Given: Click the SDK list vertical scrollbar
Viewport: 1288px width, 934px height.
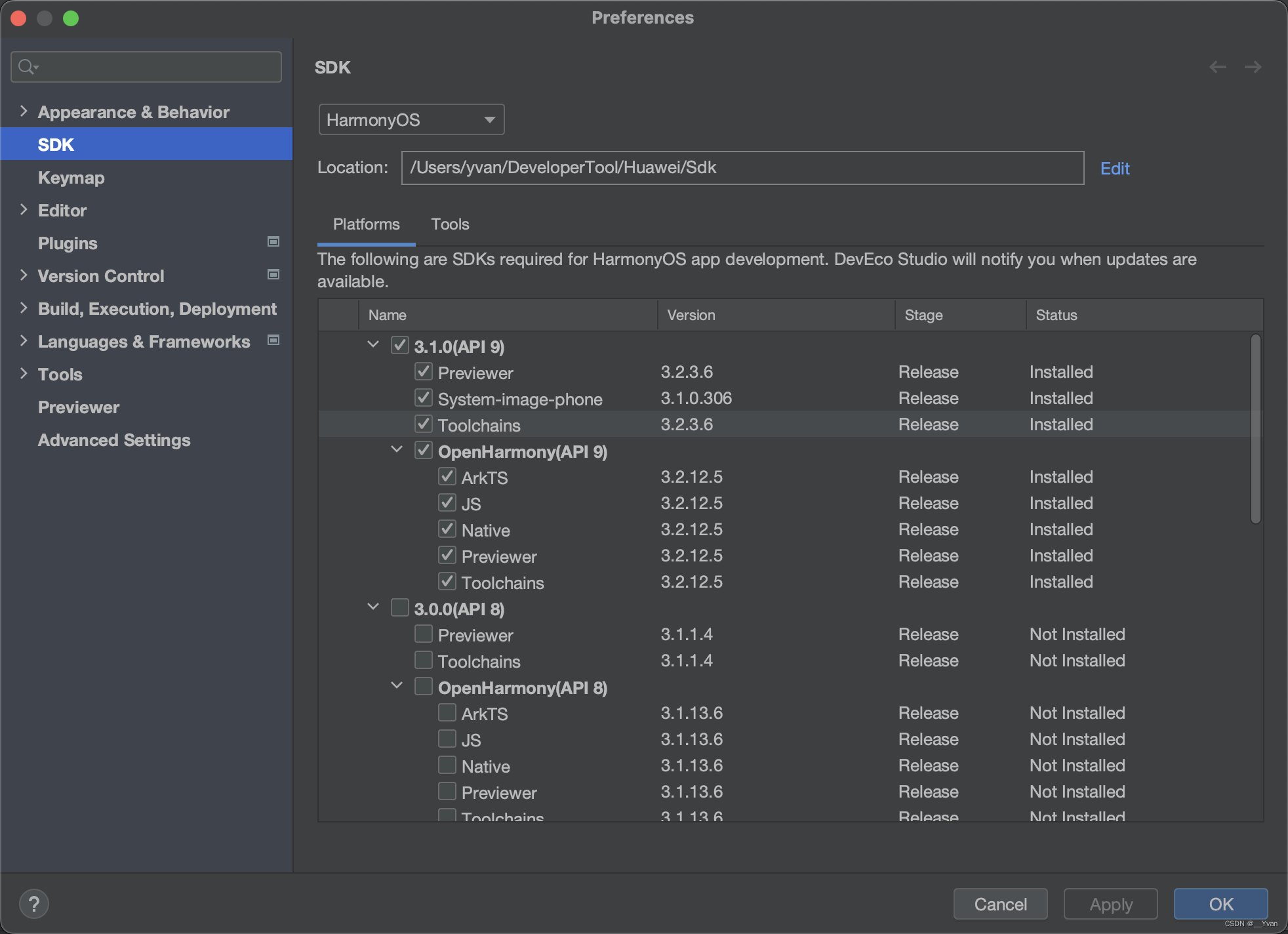Looking at the screenshot, I should coord(1255,430).
